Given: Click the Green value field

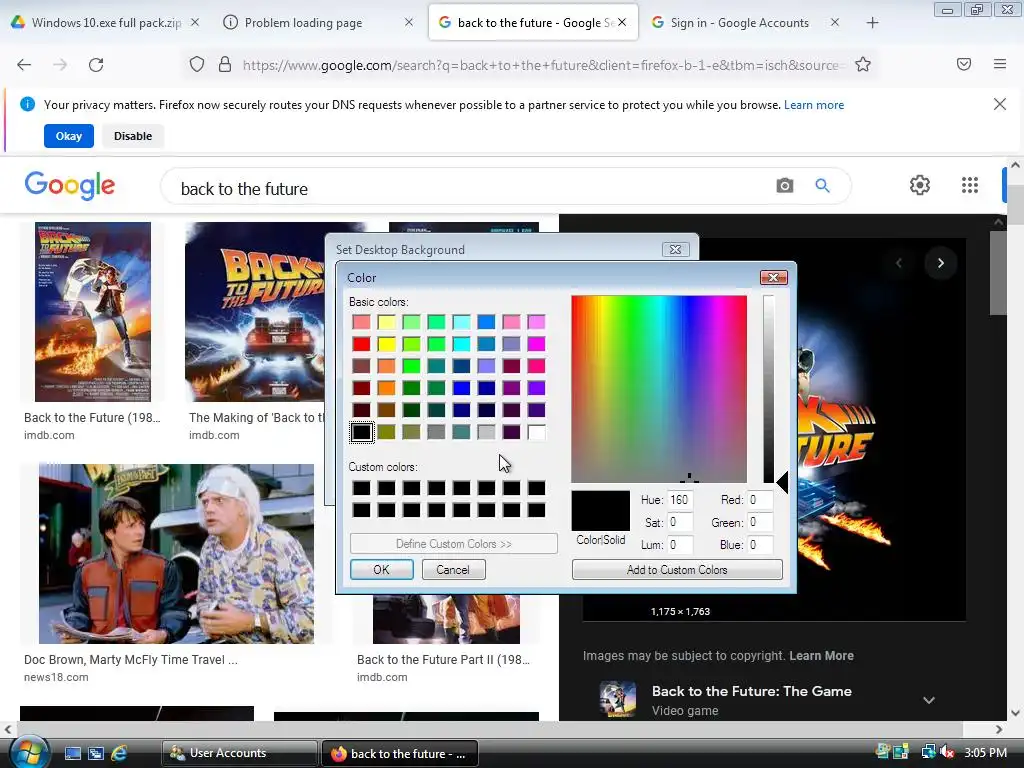Looking at the screenshot, I should click(x=760, y=522).
